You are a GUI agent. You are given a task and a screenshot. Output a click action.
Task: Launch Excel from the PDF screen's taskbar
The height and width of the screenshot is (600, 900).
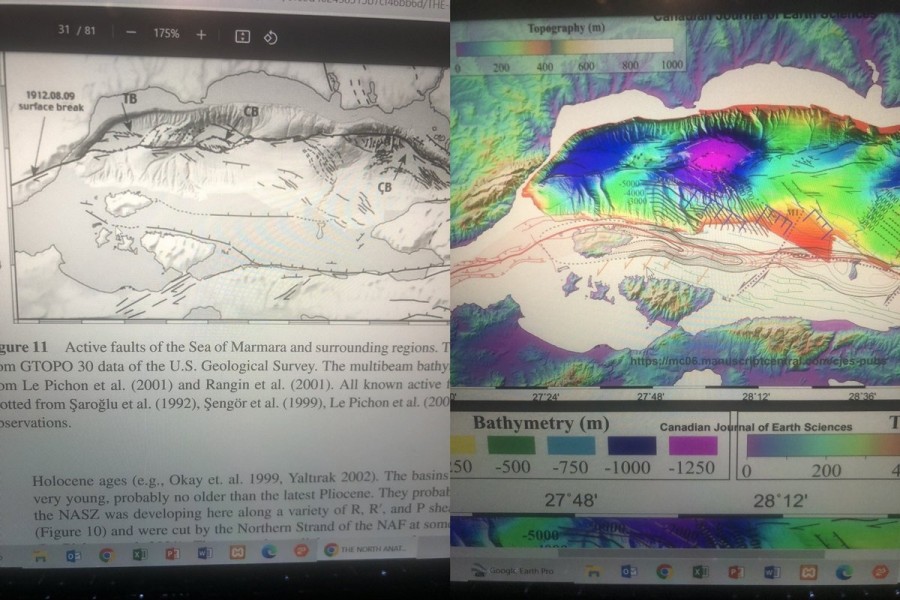139,553
